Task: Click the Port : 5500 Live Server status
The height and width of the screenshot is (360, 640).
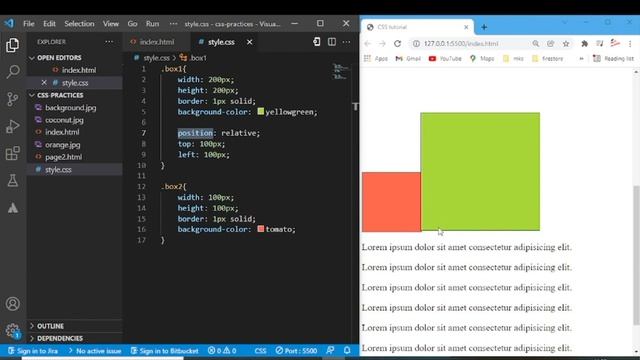Action: 296,351
